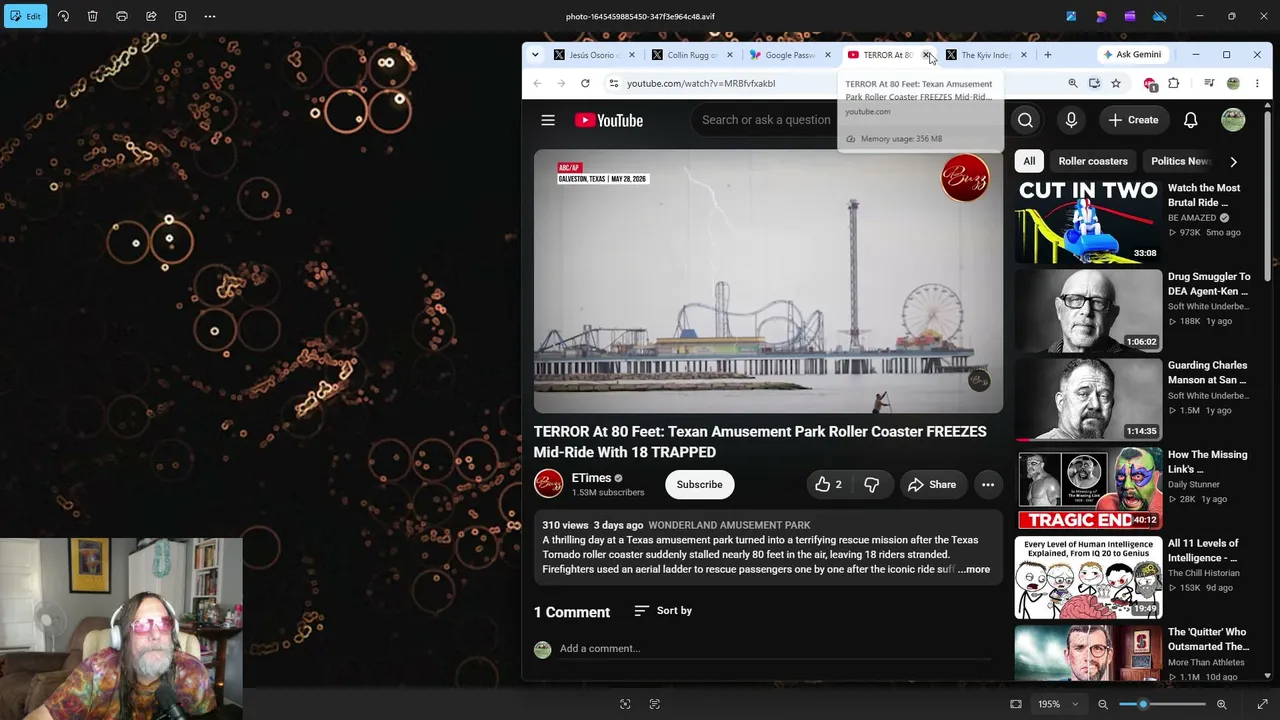Click the Share button under the video
Screen dimensions: 1280x720
[932, 485]
